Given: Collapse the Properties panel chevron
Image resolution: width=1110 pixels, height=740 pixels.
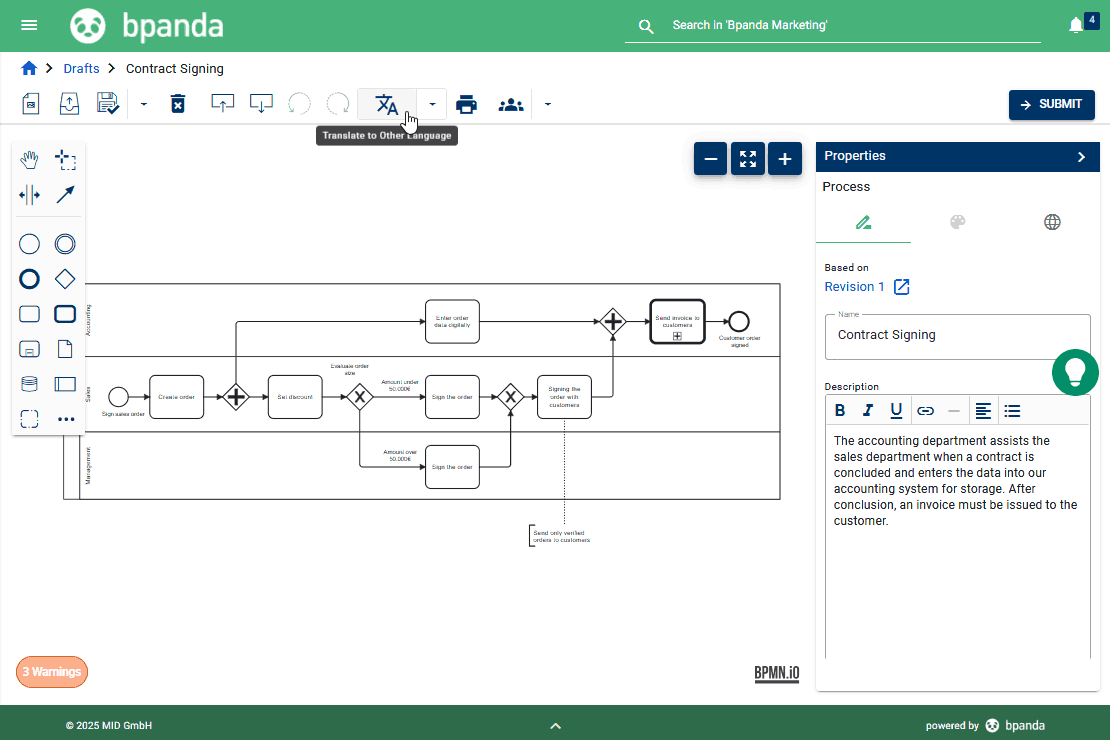Looking at the screenshot, I should pos(1081,156).
